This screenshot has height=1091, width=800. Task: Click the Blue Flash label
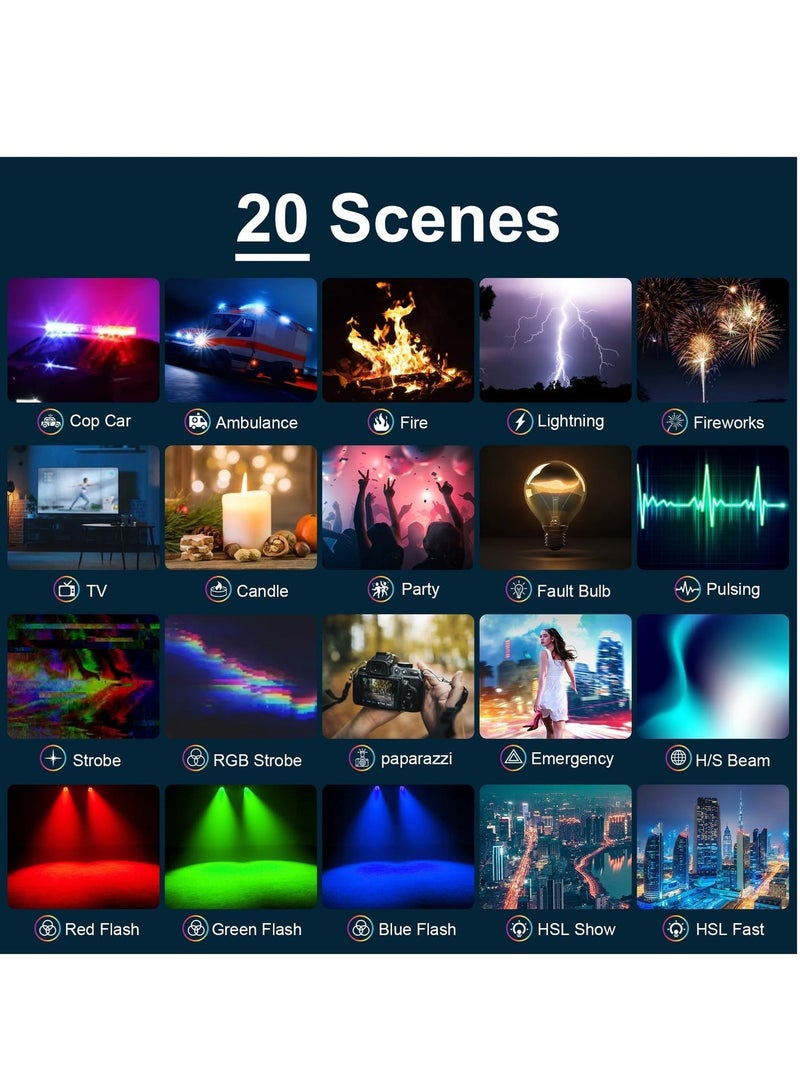pos(417,930)
